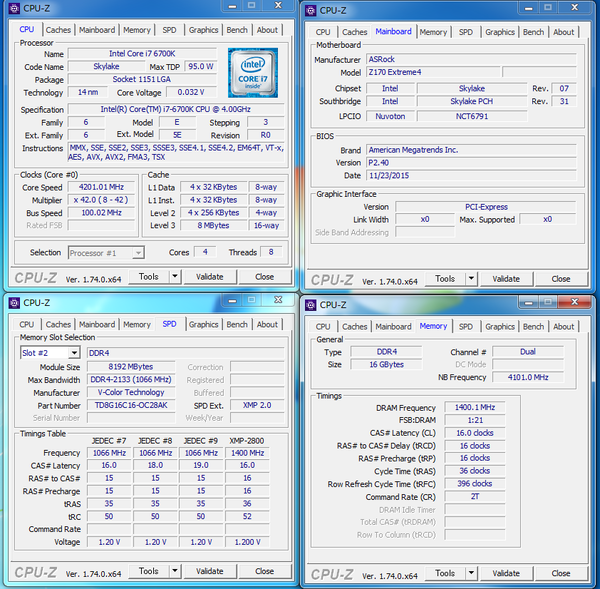Click the Manufacturer field V-Color Technology

tap(131, 392)
